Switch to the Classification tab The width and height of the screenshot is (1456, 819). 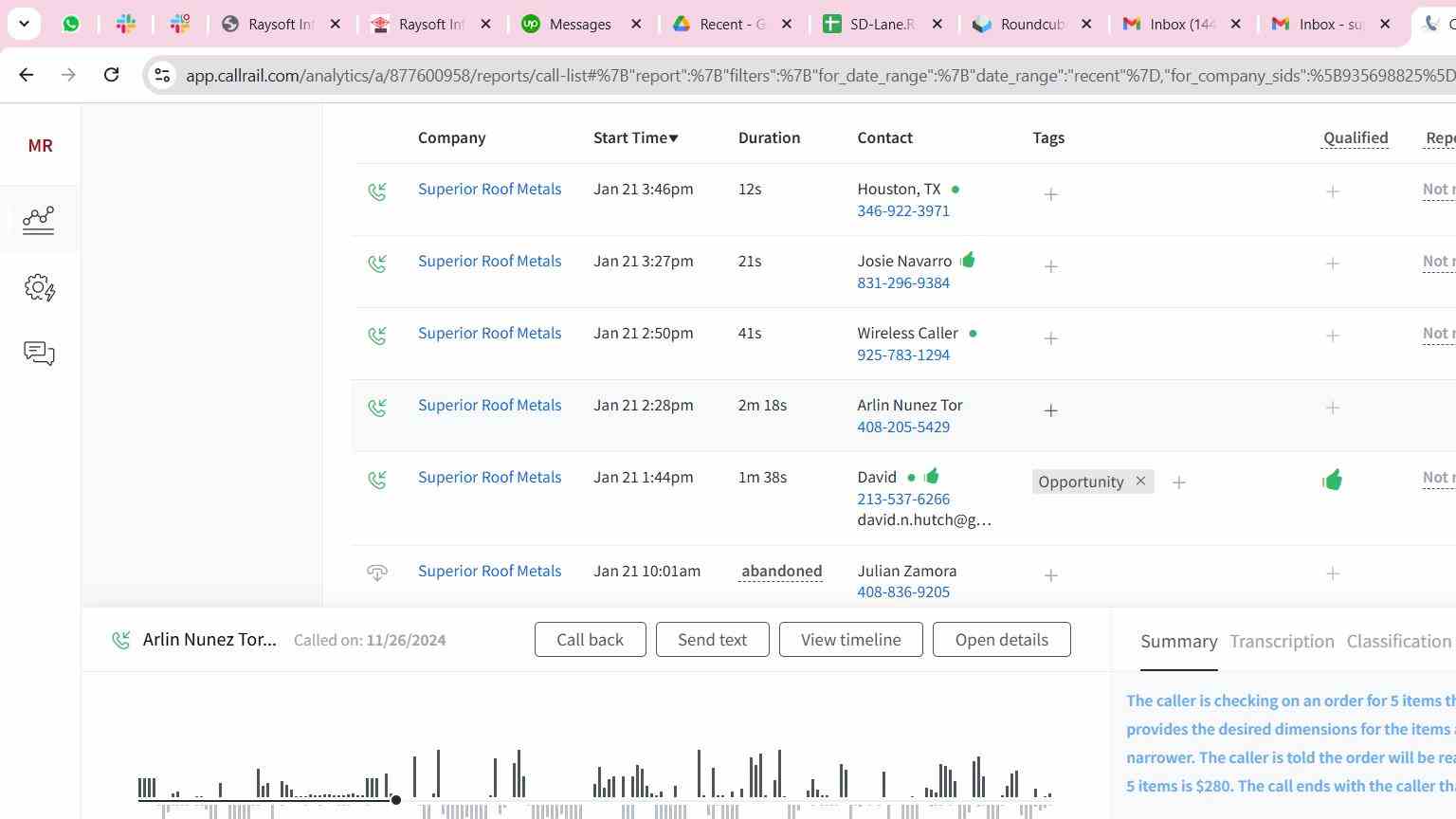coord(1398,642)
